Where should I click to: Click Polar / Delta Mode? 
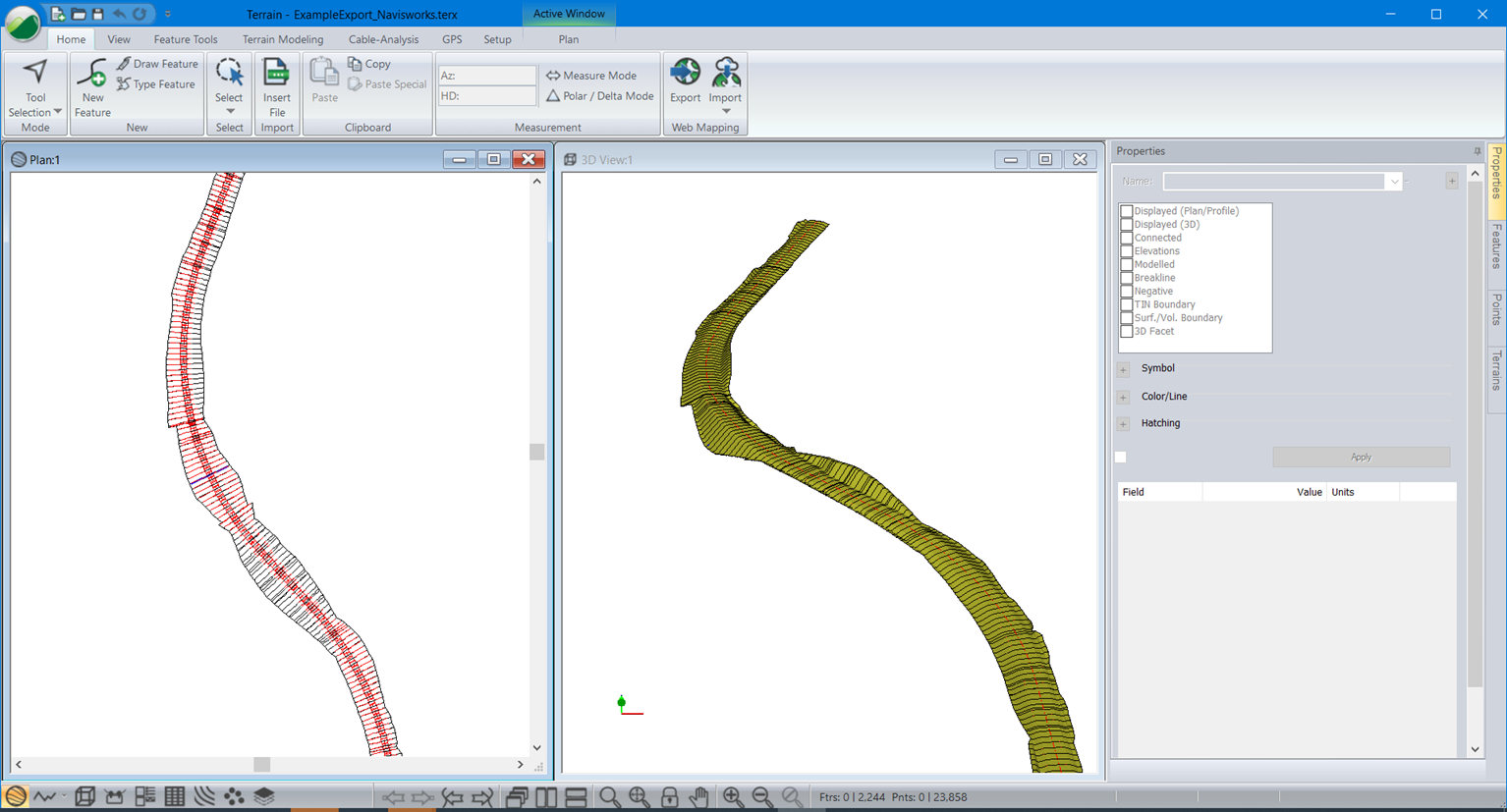tap(599, 96)
